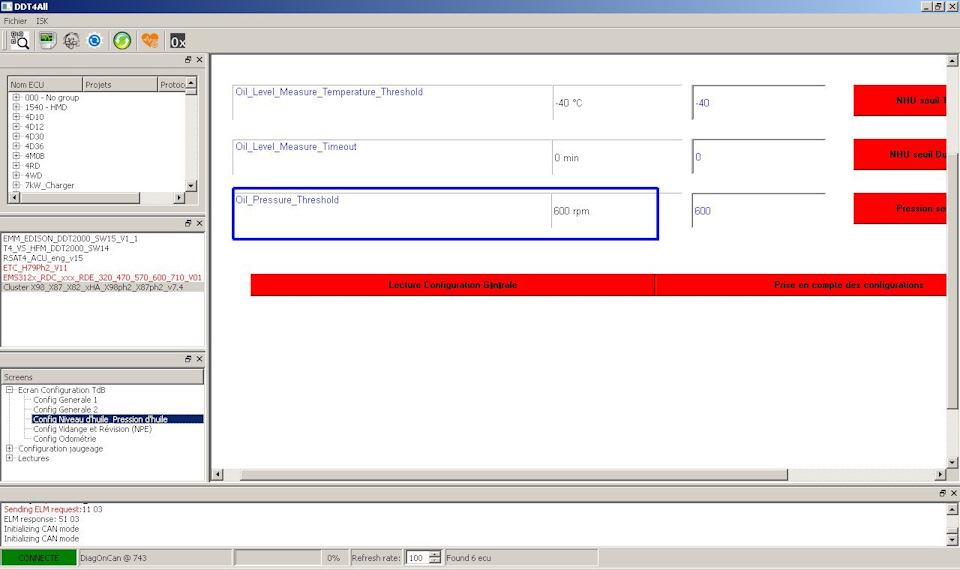Select Cluster X98_X87_X82 ECU entry
The height and width of the screenshot is (570, 960).
click(x=93, y=287)
